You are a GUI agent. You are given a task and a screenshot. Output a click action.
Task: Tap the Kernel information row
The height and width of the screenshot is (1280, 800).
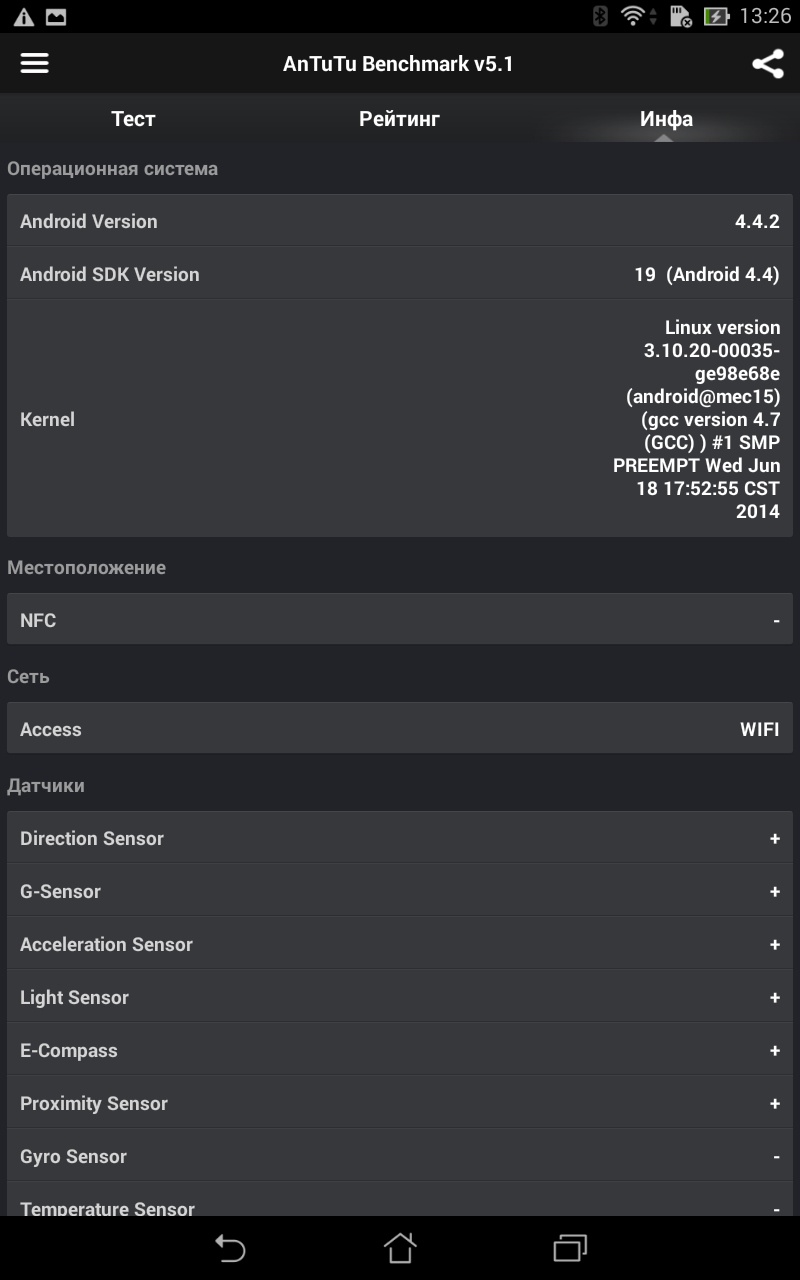click(400, 419)
